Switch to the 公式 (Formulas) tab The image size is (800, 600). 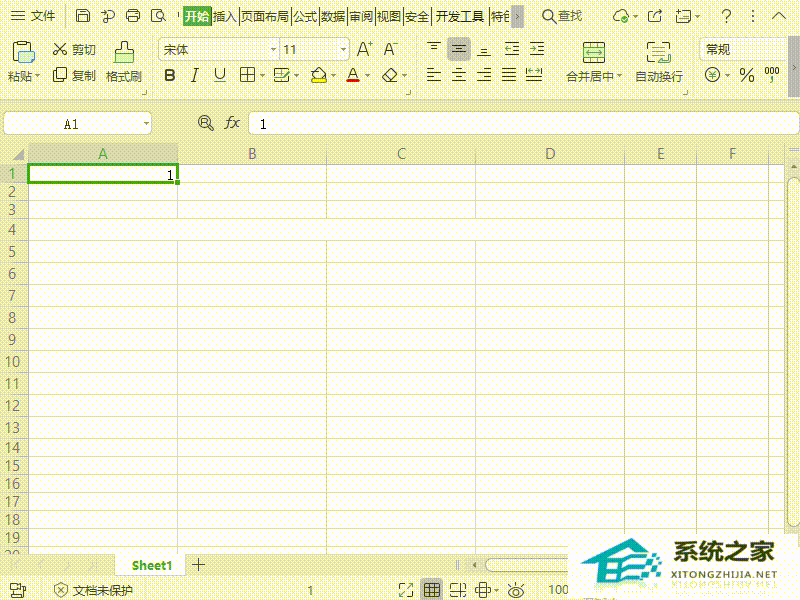[305, 16]
